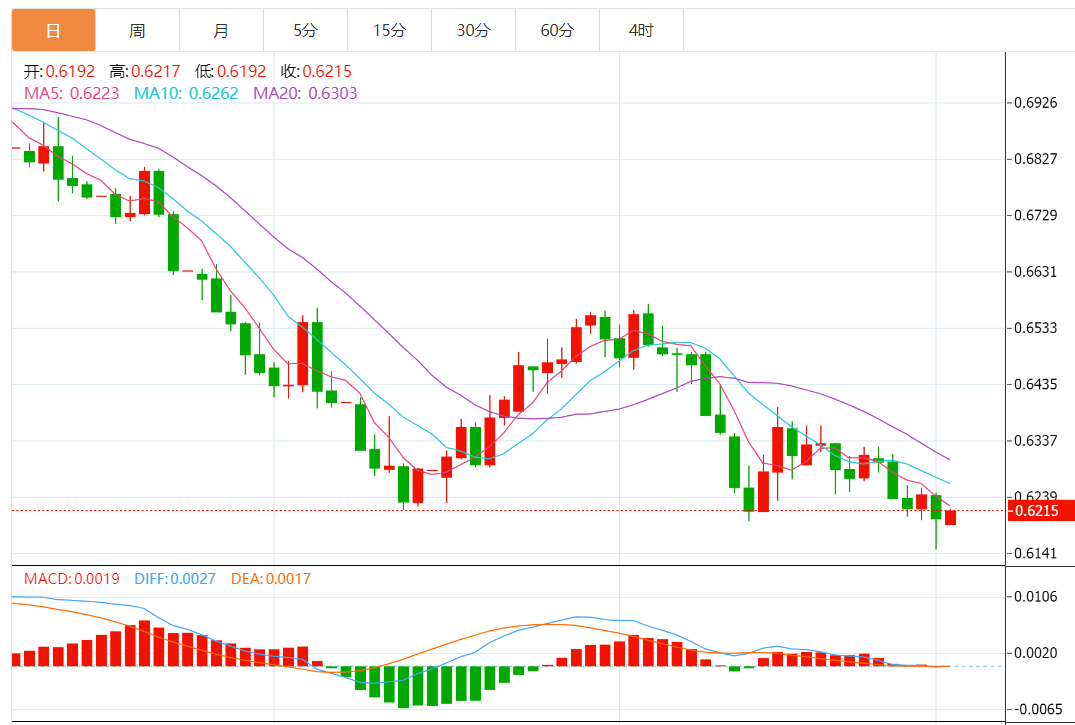The image size is (1075, 725).
Task: Select the 日 daily chart tab
Action: [x=53, y=30]
